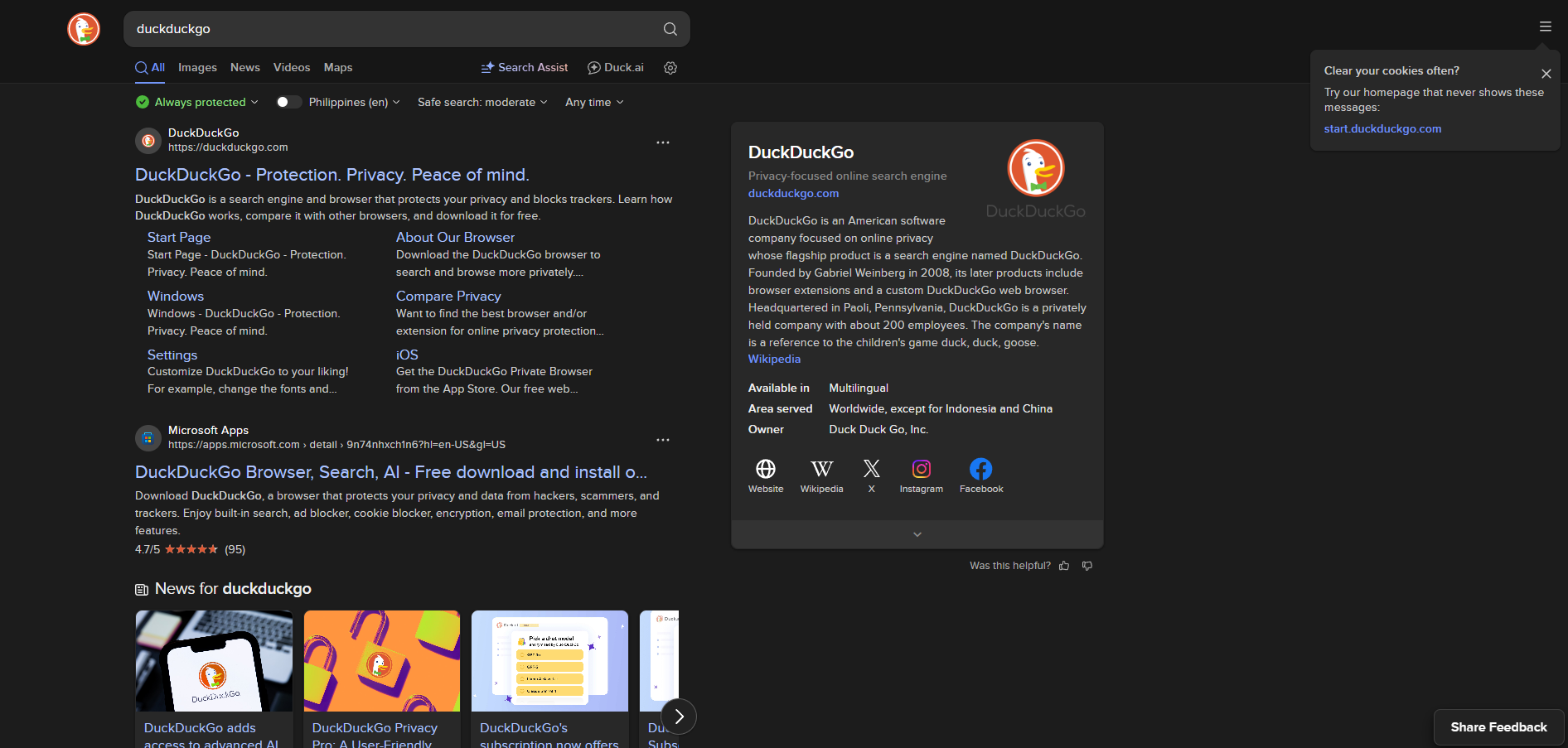This screenshot has height=748, width=1568.
Task: Click the thumbs down feedback icon
Action: (x=1087, y=566)
